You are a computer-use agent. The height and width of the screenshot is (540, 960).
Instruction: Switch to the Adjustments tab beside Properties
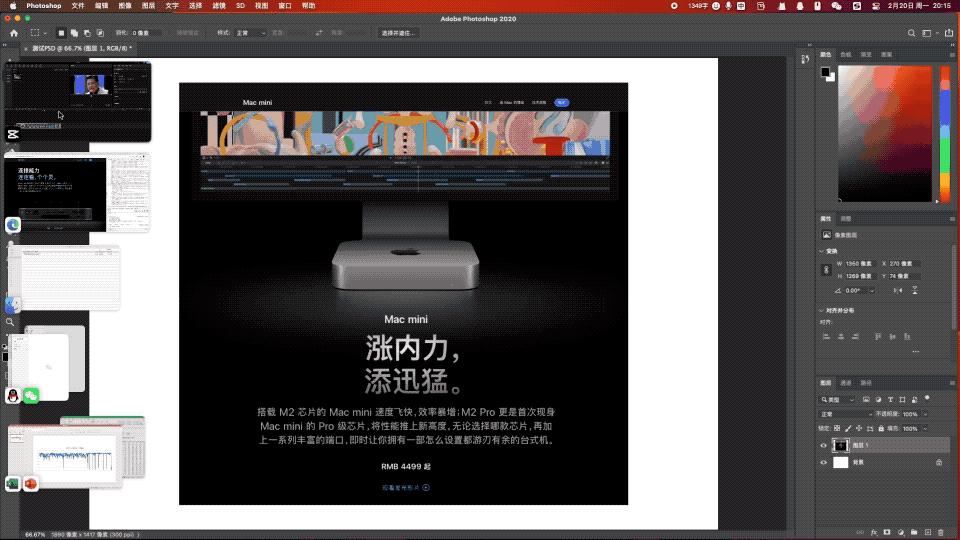(846, 219)
